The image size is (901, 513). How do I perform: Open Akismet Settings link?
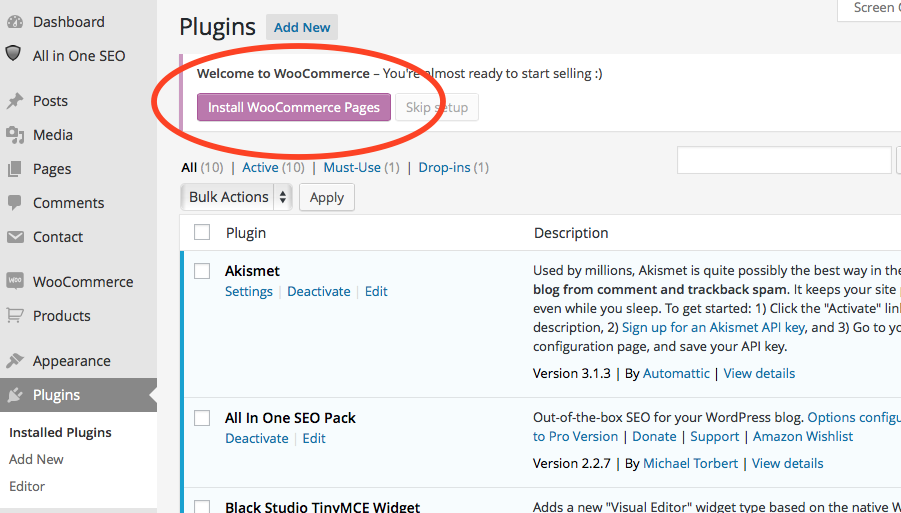tap(248, 291)
